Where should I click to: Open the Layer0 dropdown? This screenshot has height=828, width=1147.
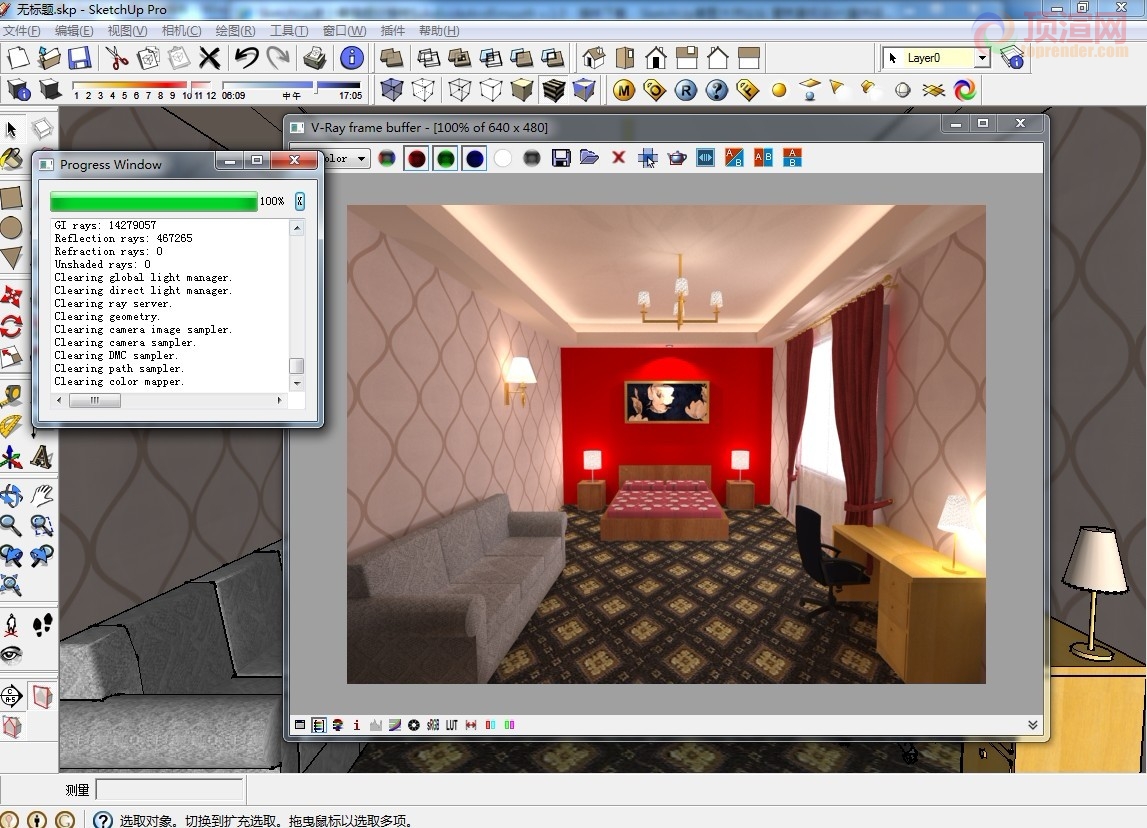tap(982, 58)
